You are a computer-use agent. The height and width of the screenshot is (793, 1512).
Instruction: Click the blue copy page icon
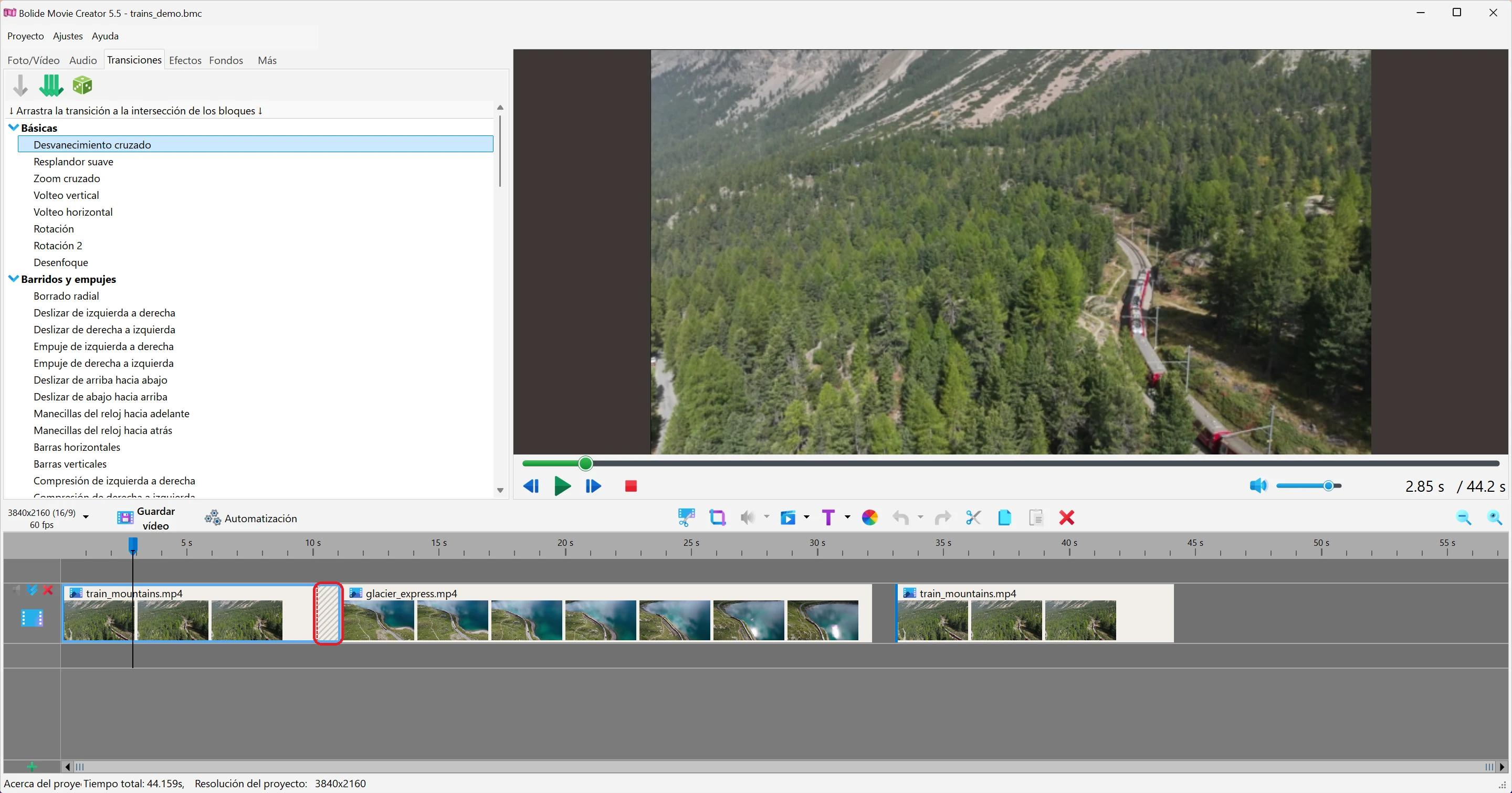click(1004, 517)
